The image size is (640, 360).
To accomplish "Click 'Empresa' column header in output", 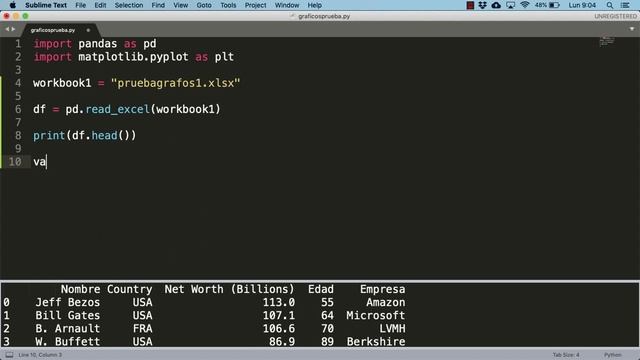I will click(382, 289).
